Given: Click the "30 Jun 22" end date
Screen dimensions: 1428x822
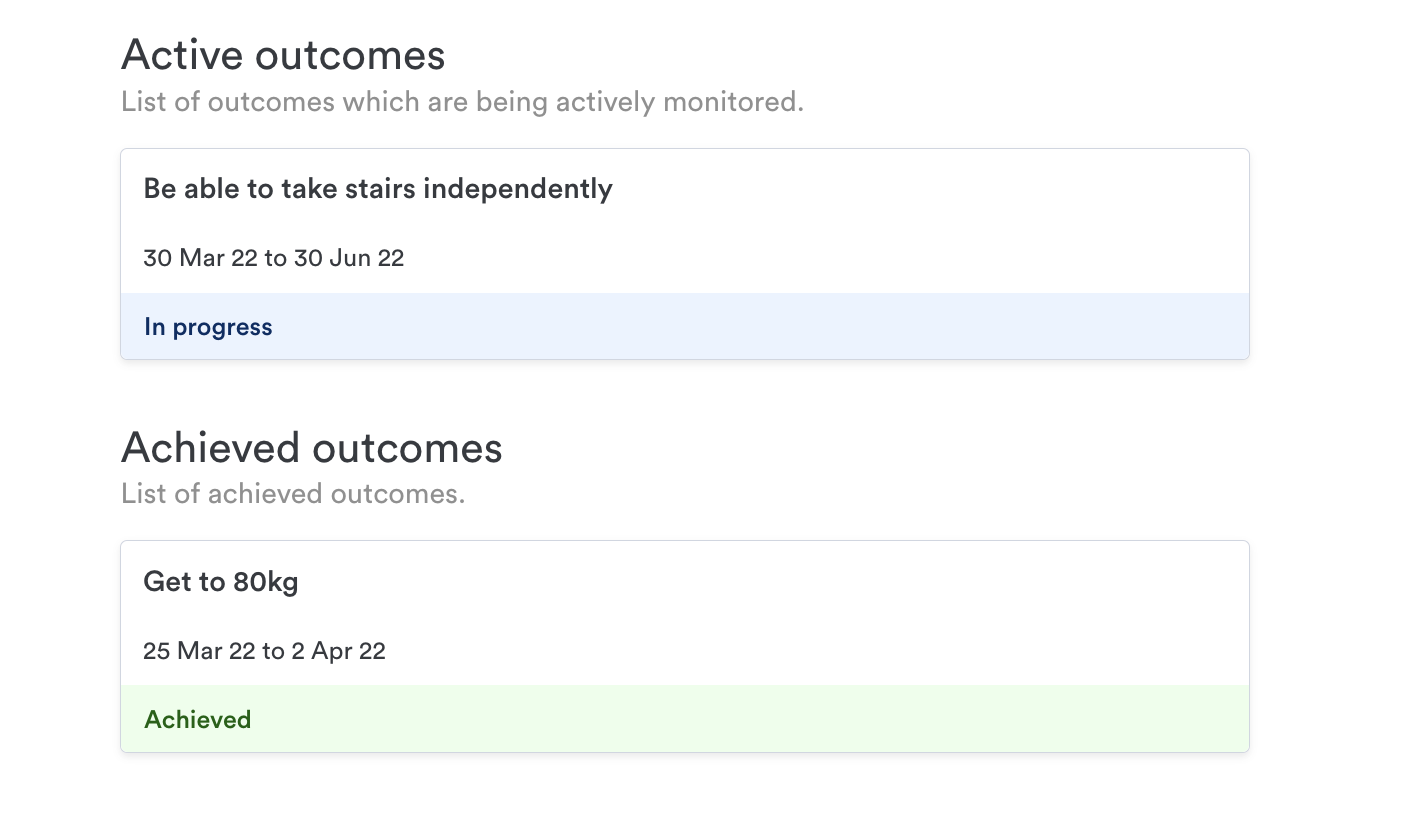Looking at the screenshot, I should 349,258.
